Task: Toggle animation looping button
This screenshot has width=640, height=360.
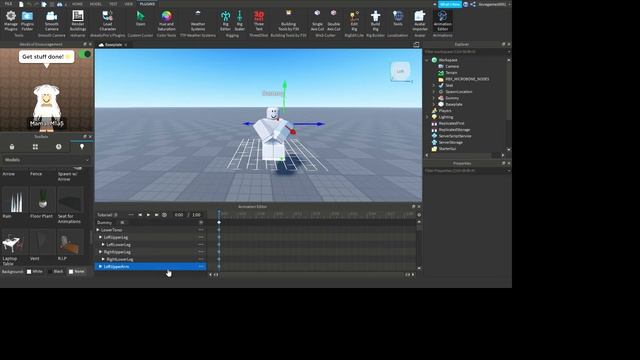Action: pyautogui.click(x=164, y=215)
